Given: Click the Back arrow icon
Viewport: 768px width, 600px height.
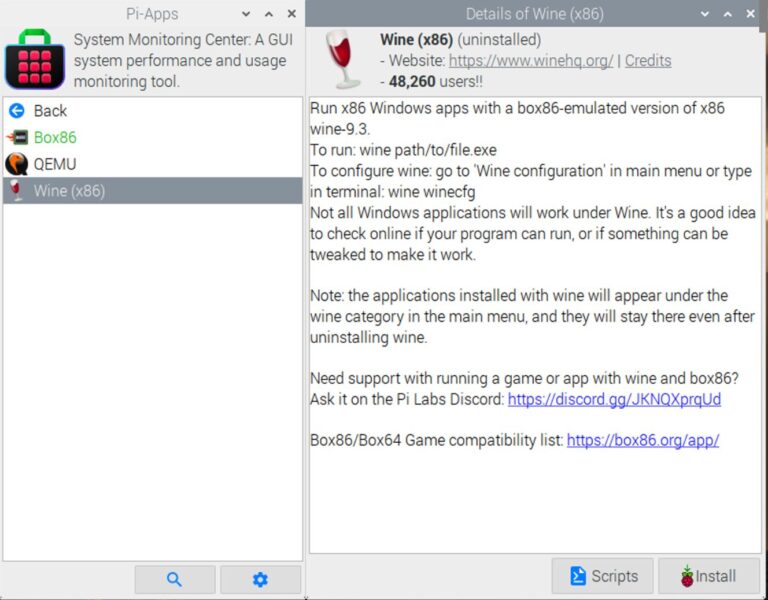Looking at the screenshot, I should [x=16, y=111].
